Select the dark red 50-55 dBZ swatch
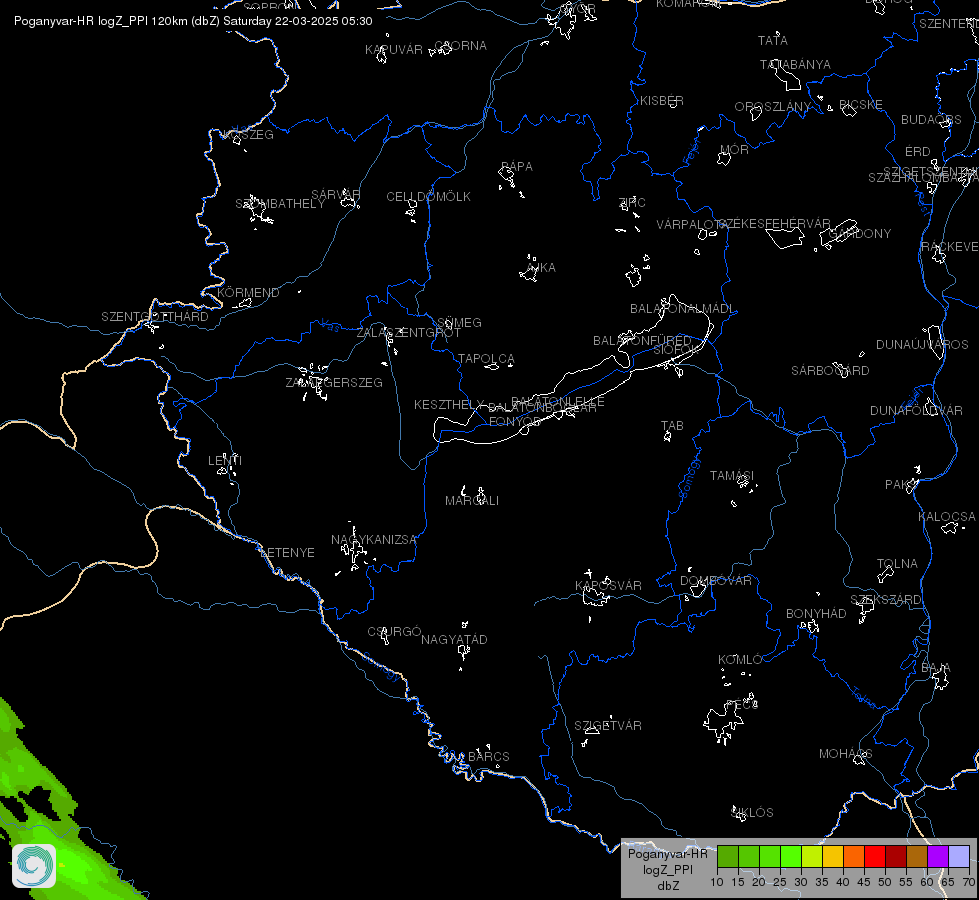 click(x=897, y=856)
